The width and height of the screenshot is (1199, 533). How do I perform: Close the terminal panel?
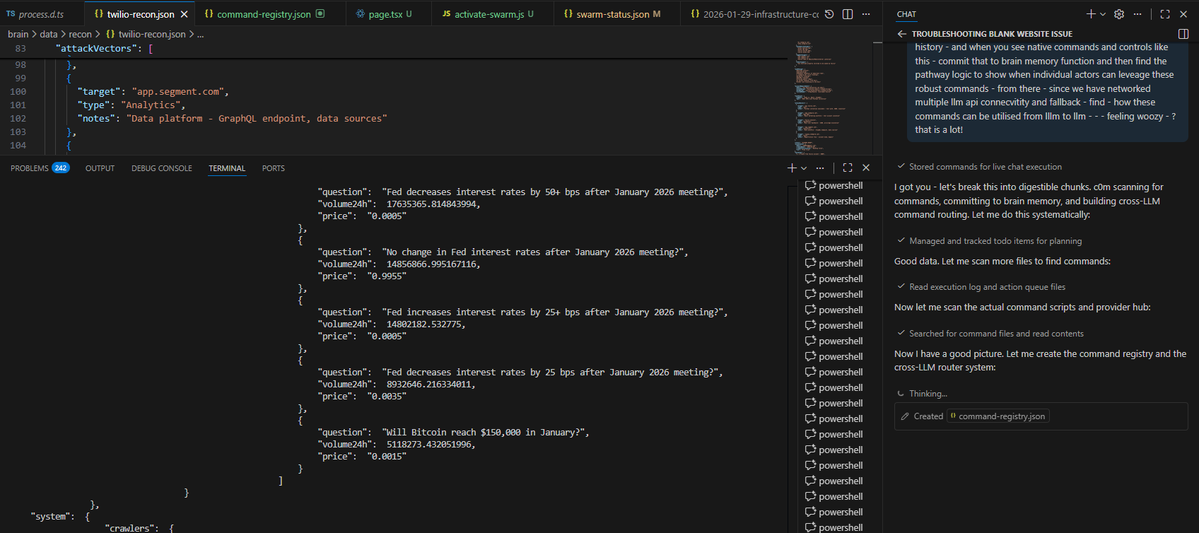[866, 167]
